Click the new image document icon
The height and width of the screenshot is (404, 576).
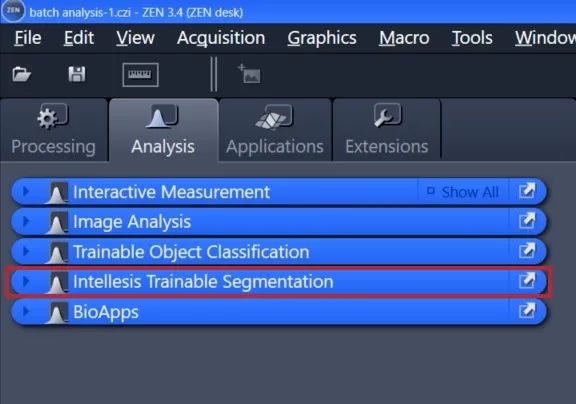tap(249, 74)
